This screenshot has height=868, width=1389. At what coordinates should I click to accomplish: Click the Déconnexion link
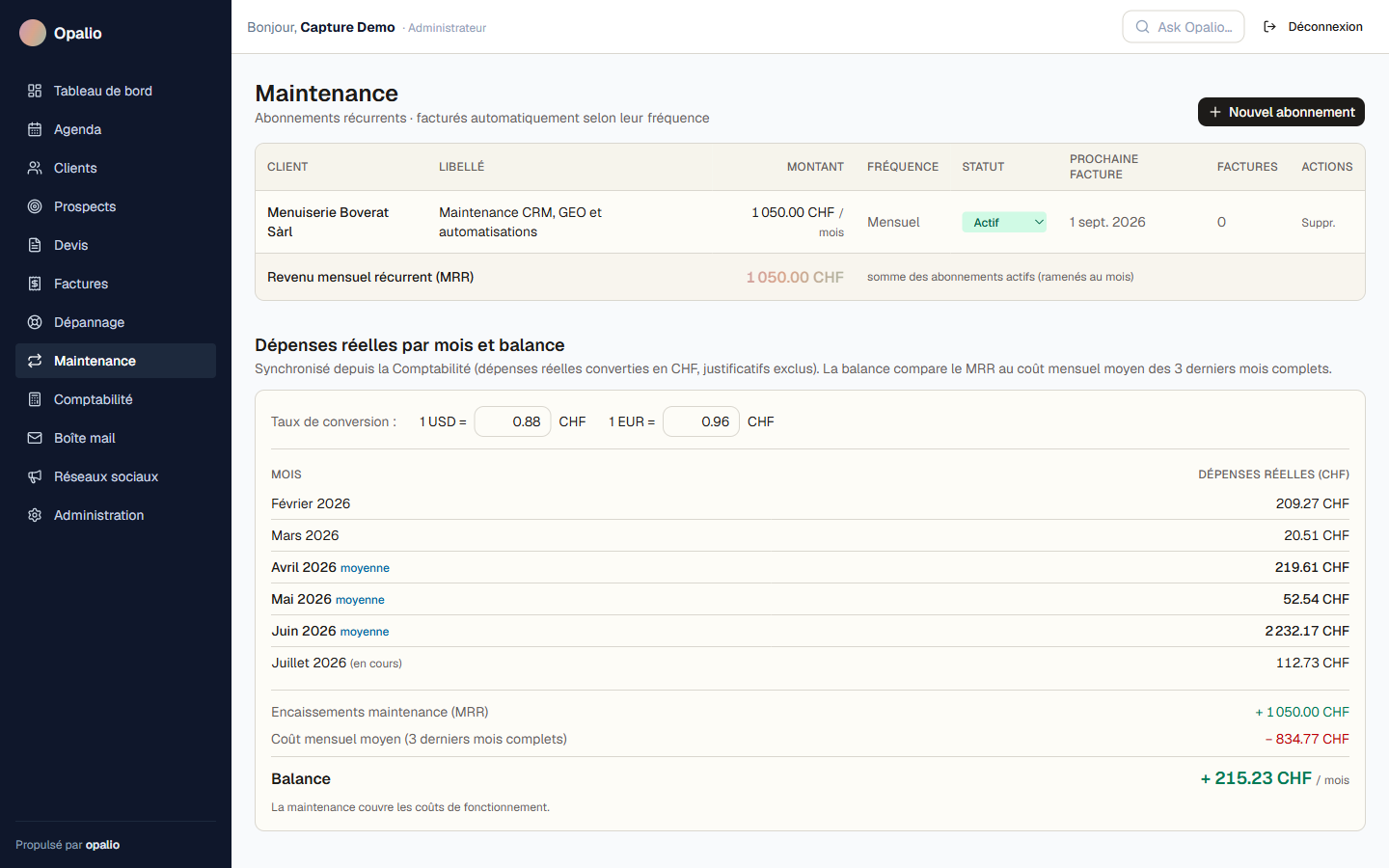[1313, 27]
